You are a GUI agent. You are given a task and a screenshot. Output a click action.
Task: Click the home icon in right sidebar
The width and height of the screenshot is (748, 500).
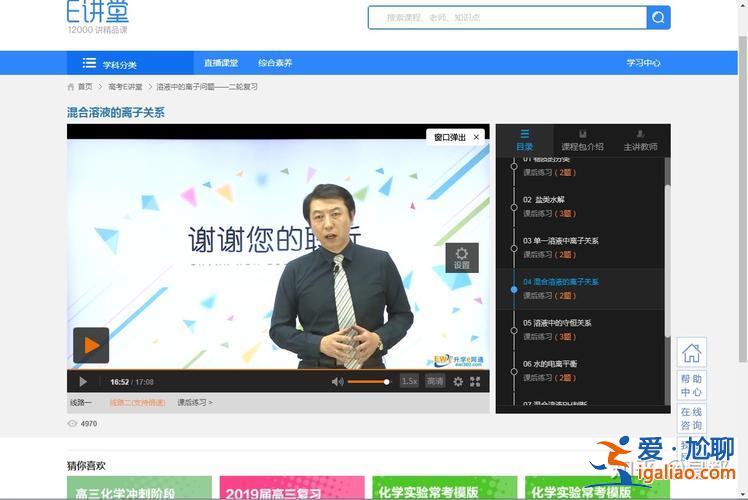[x=691, y=353]
